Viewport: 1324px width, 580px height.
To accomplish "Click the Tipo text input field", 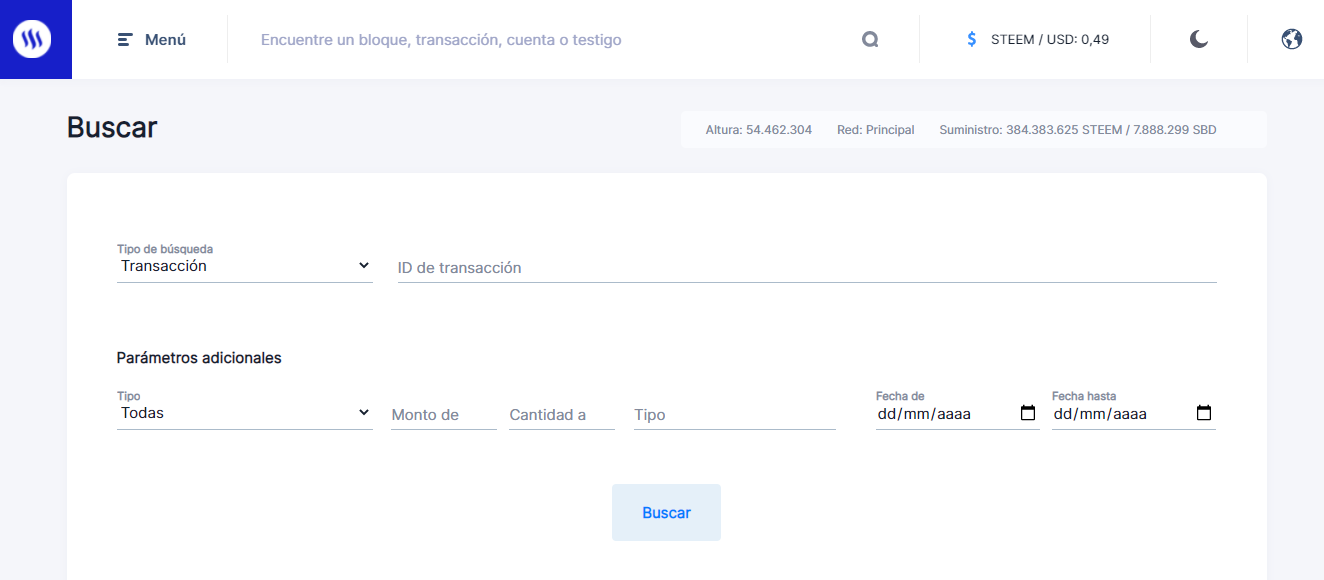I will [x=735, y=415].
